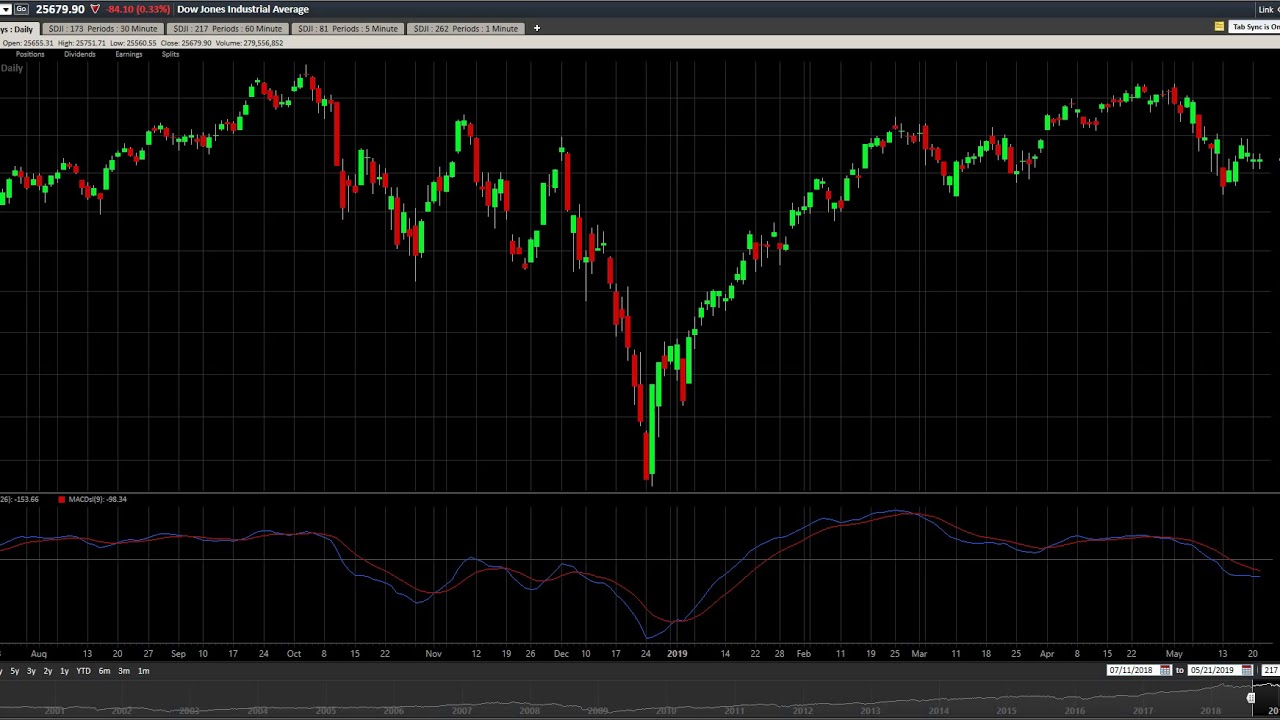Screen dimensions: 1280x720
Task: Open the end date calendar picker
Action: pyautogui.click(x=1247, y=670)
